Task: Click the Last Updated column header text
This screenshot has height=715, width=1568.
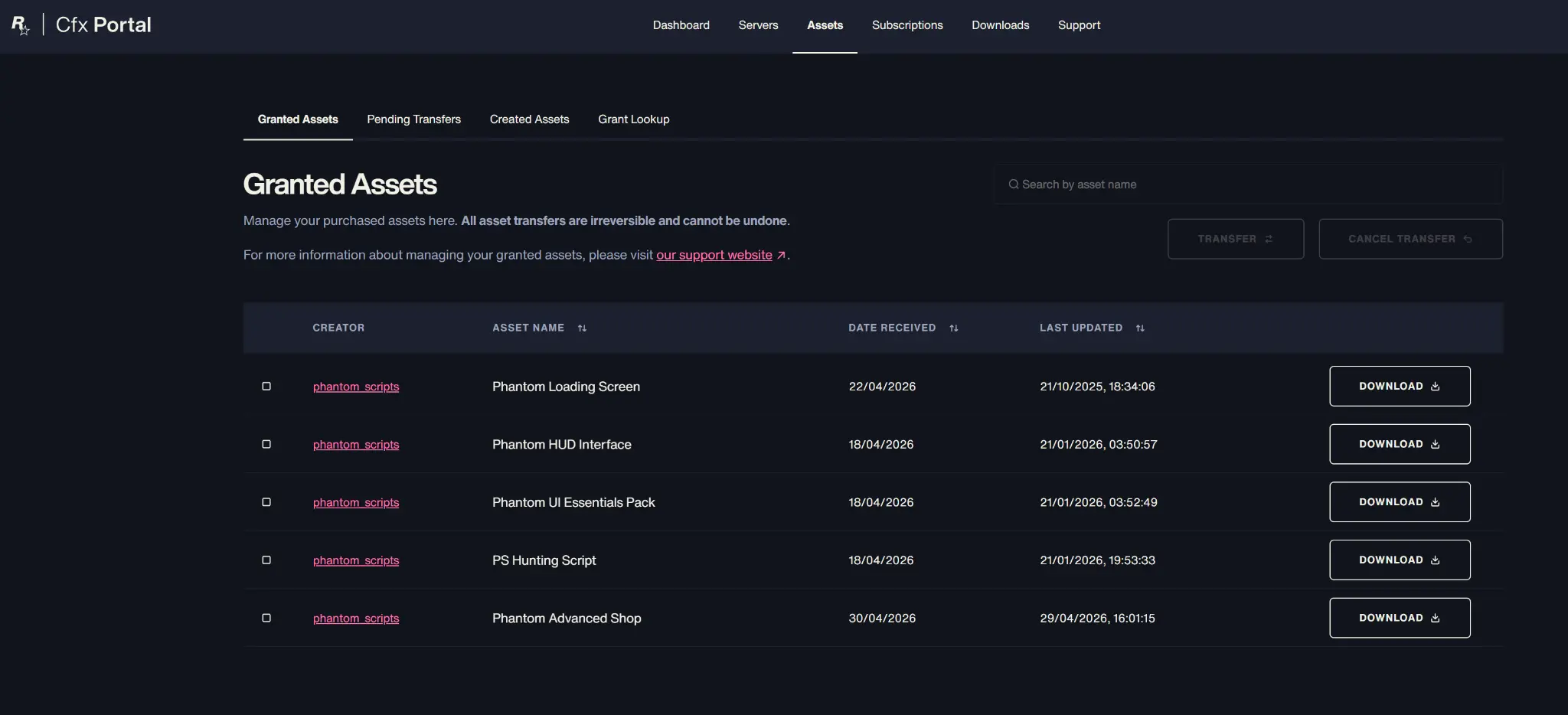Action: [1081, 328]
